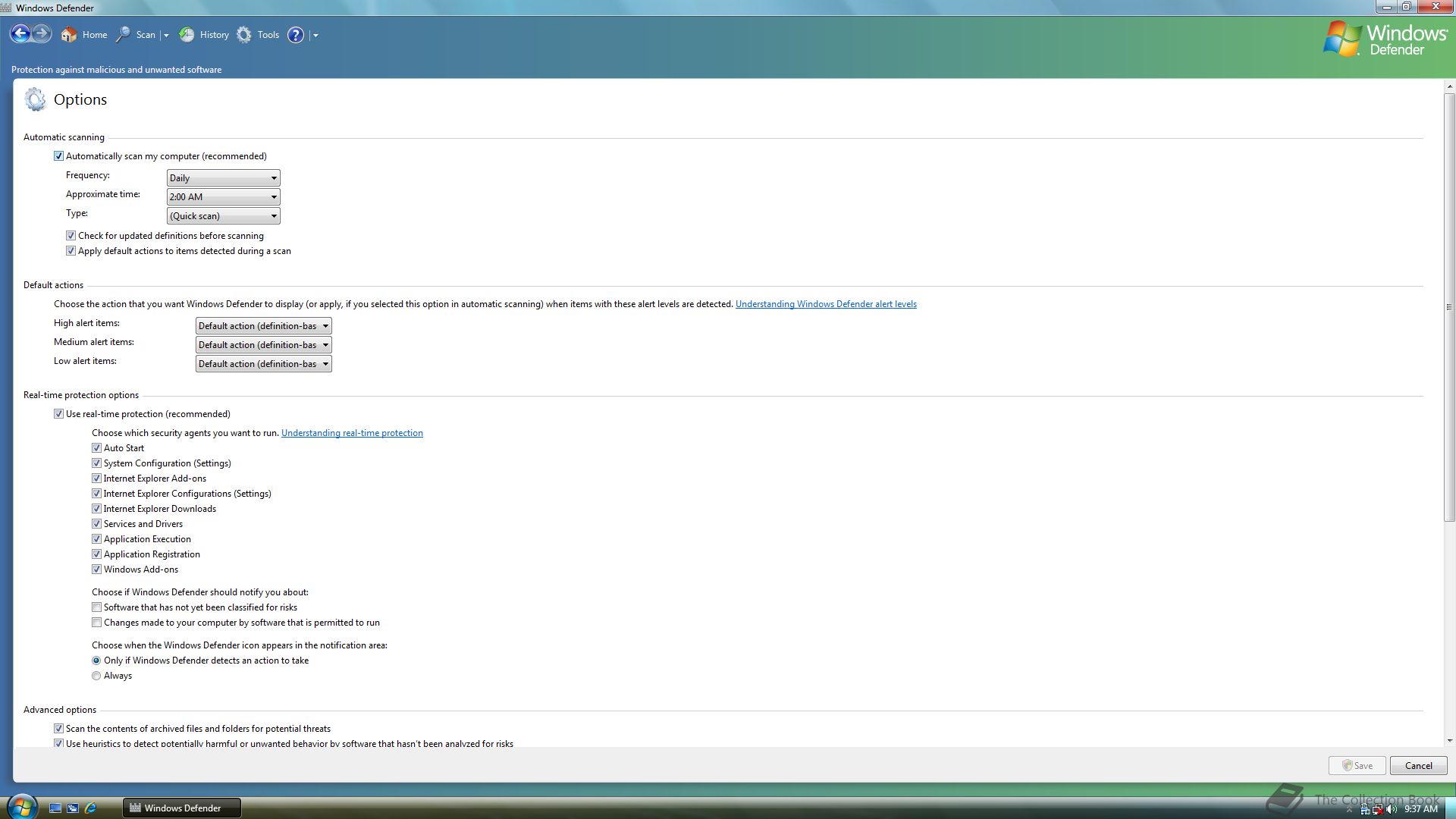This screenshot has height=819, width=1456.
Task: Click the scrollbar up arrow
Action: [x=1449, y=87]
